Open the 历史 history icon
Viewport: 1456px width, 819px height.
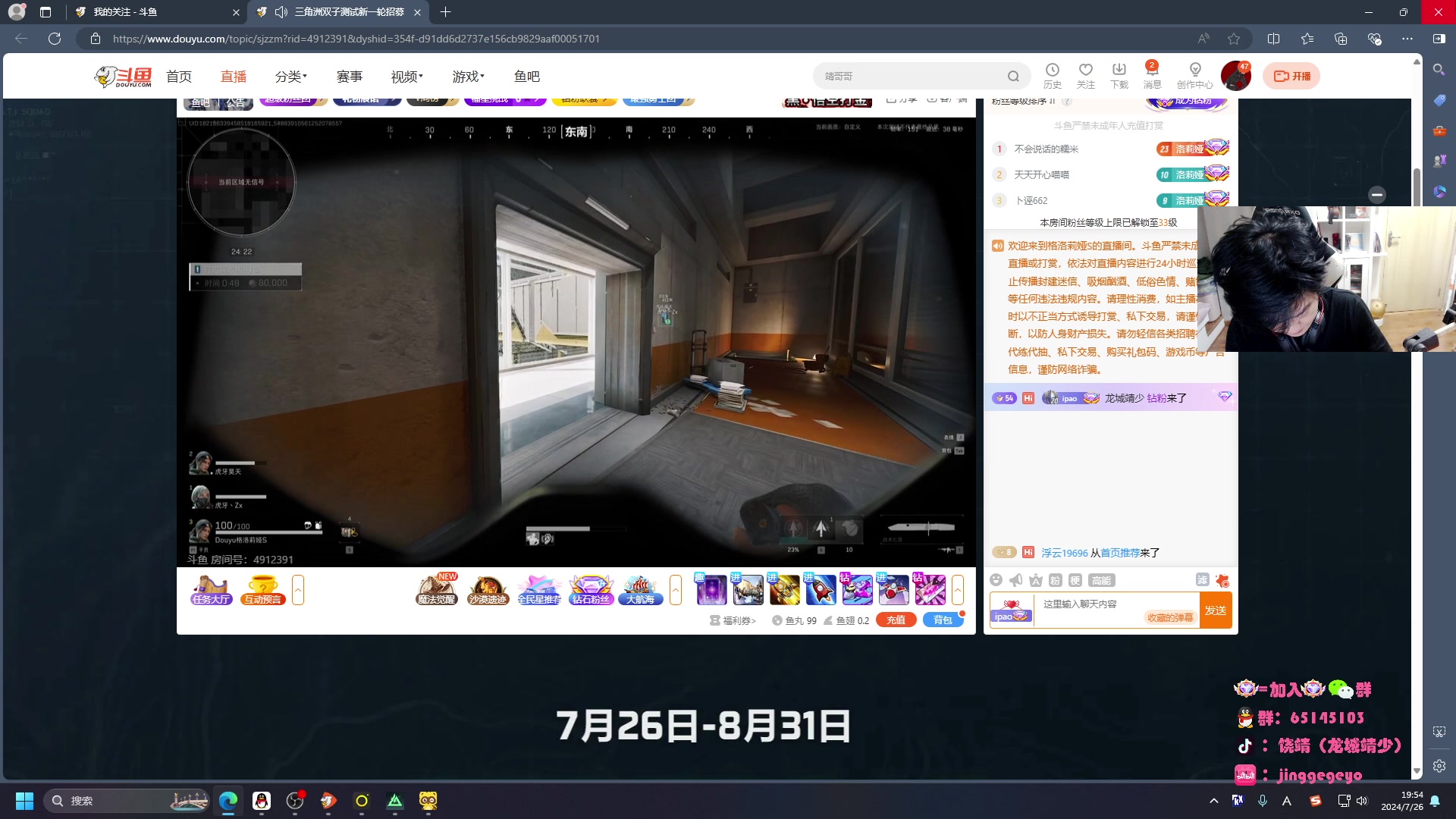point(1052,75)
